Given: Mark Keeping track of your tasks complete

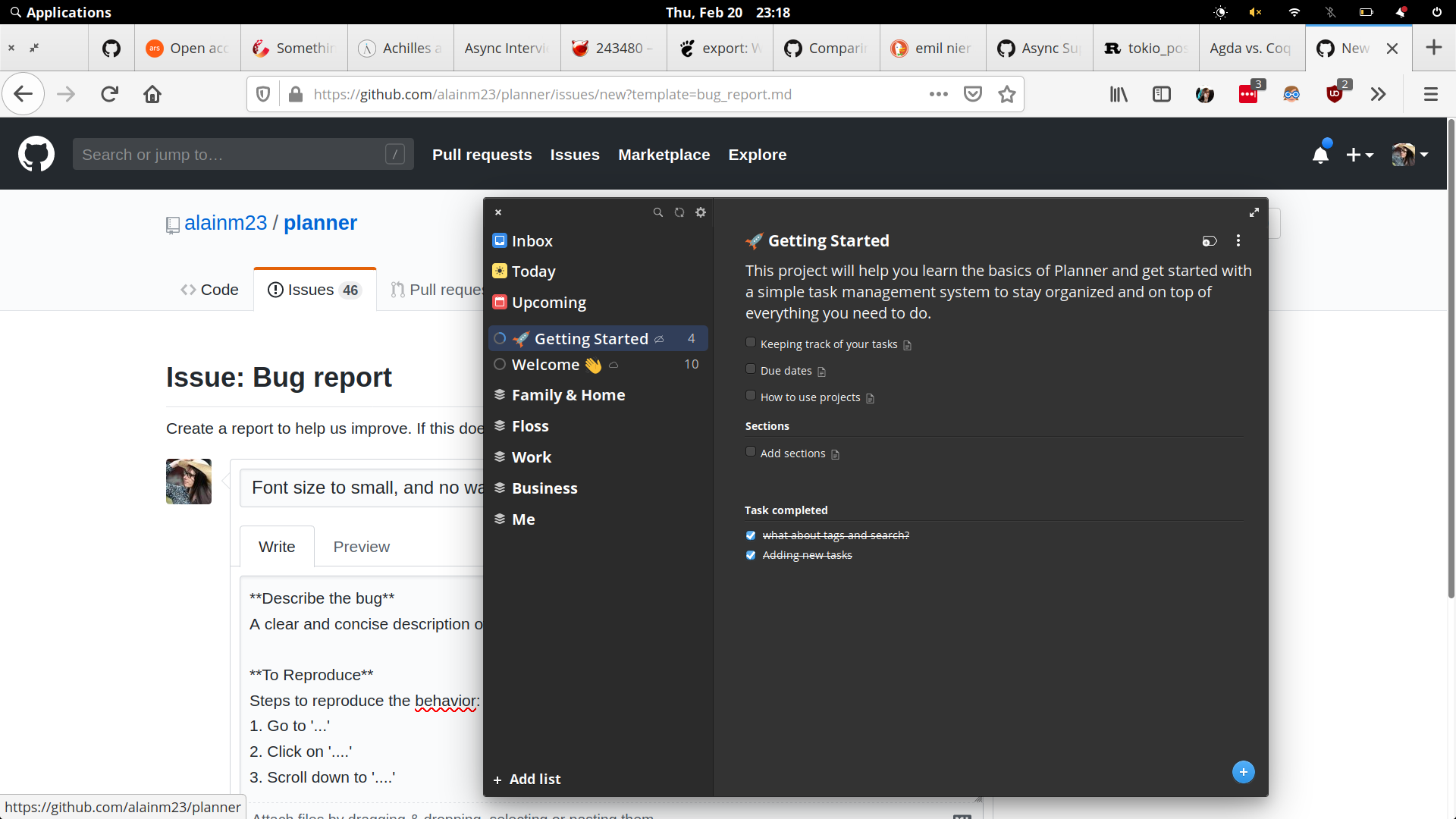Looking at the screenshot, I should [751, 342].
